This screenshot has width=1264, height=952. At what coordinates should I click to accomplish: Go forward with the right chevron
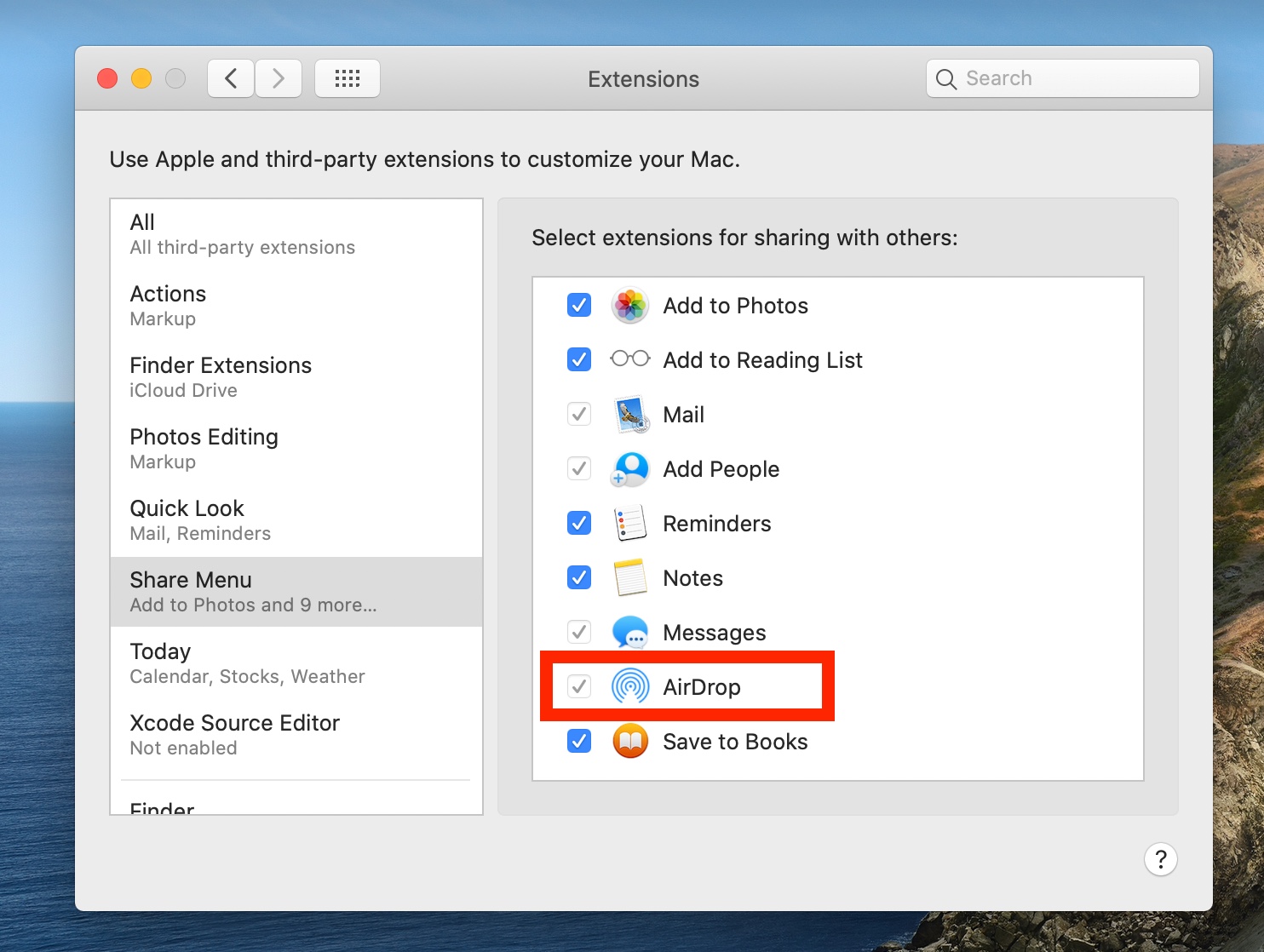(x=279, y=79)
